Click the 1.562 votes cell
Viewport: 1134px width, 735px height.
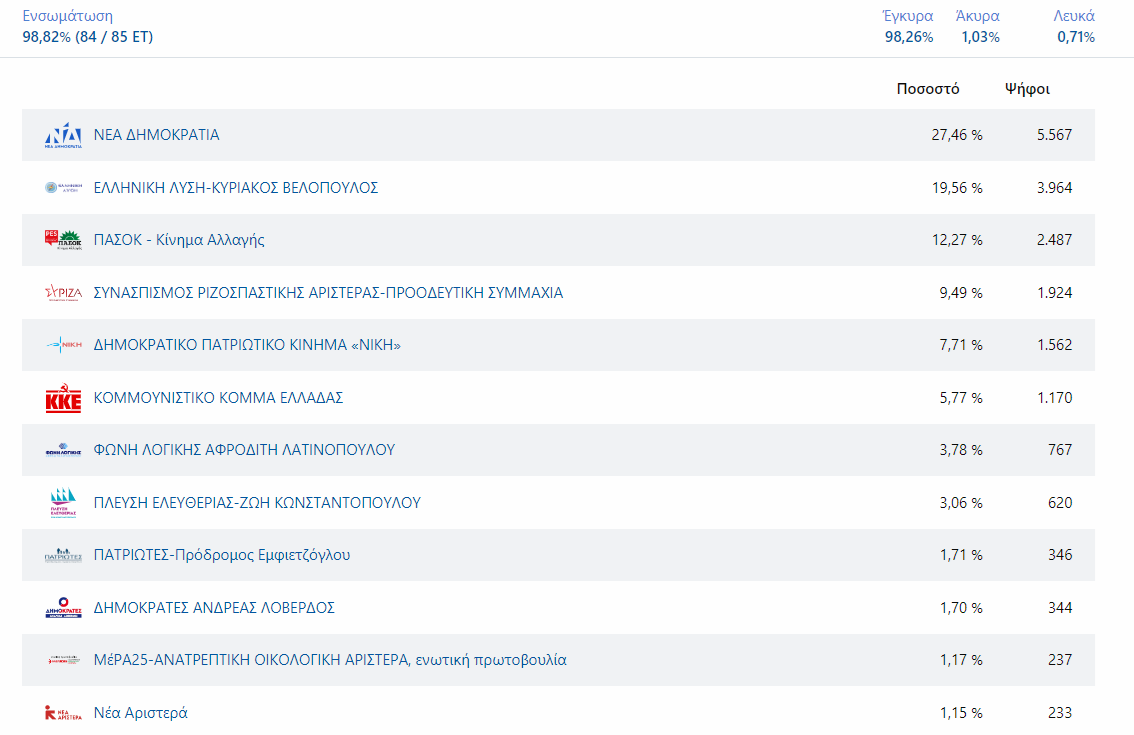point(1054,345)
